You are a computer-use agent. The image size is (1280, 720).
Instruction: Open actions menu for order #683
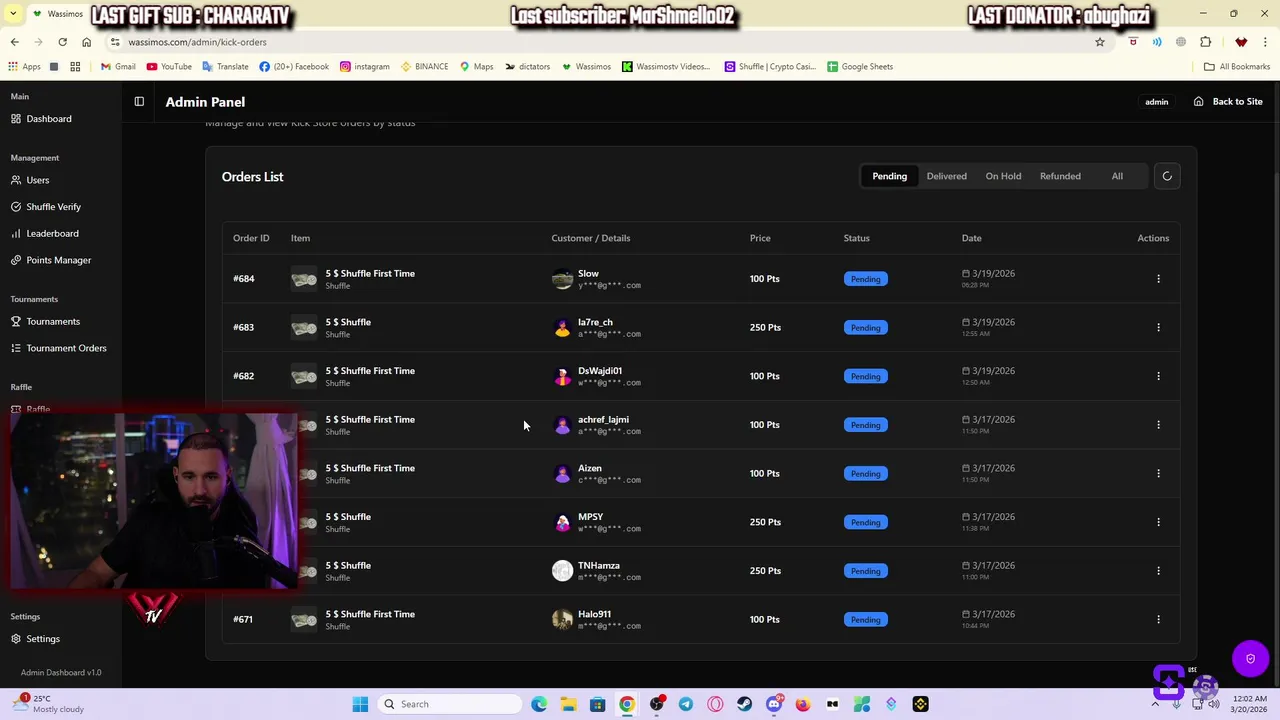[1158, 327]
